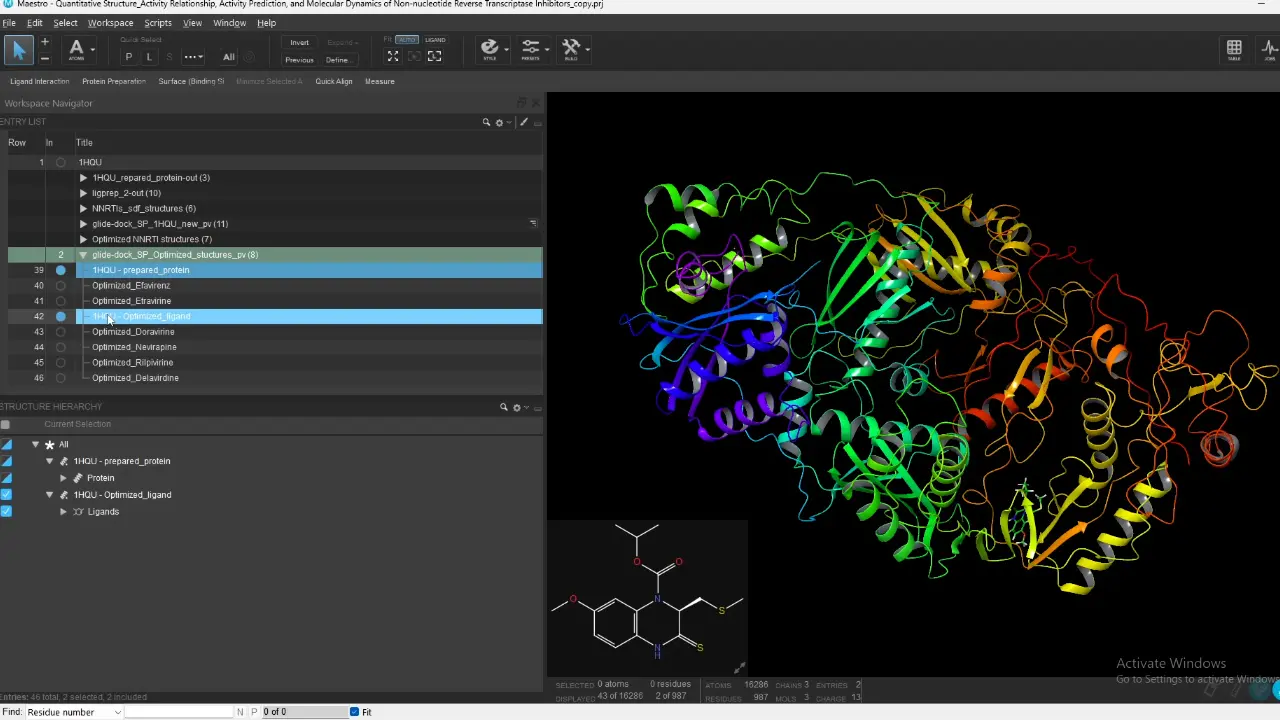The width and height of the screenshot is (1280, 720).
Task: Toggle the Fit checkbox in Find bar
Action: [x=354, y=712]
